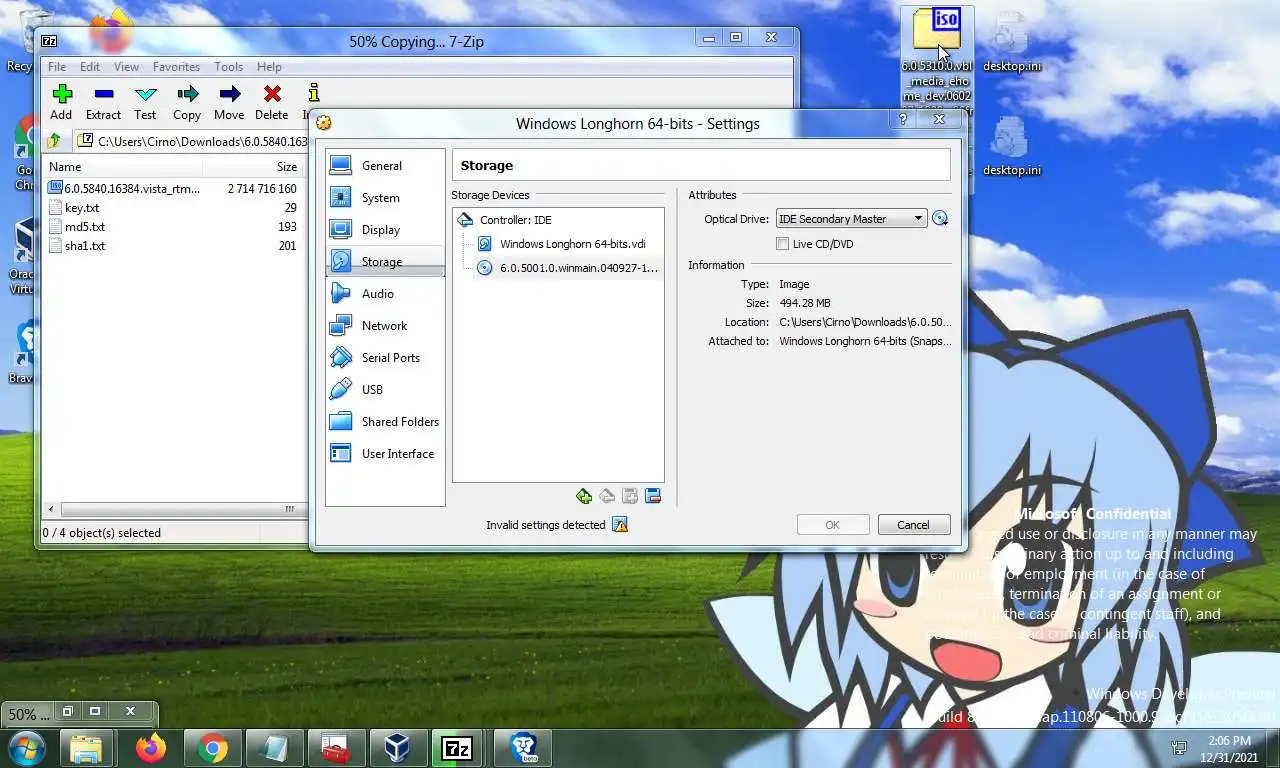Click the Copy icon in 7-Zip toolbar
This screenshot has width=1280, height=768.
tap(187, 94)
